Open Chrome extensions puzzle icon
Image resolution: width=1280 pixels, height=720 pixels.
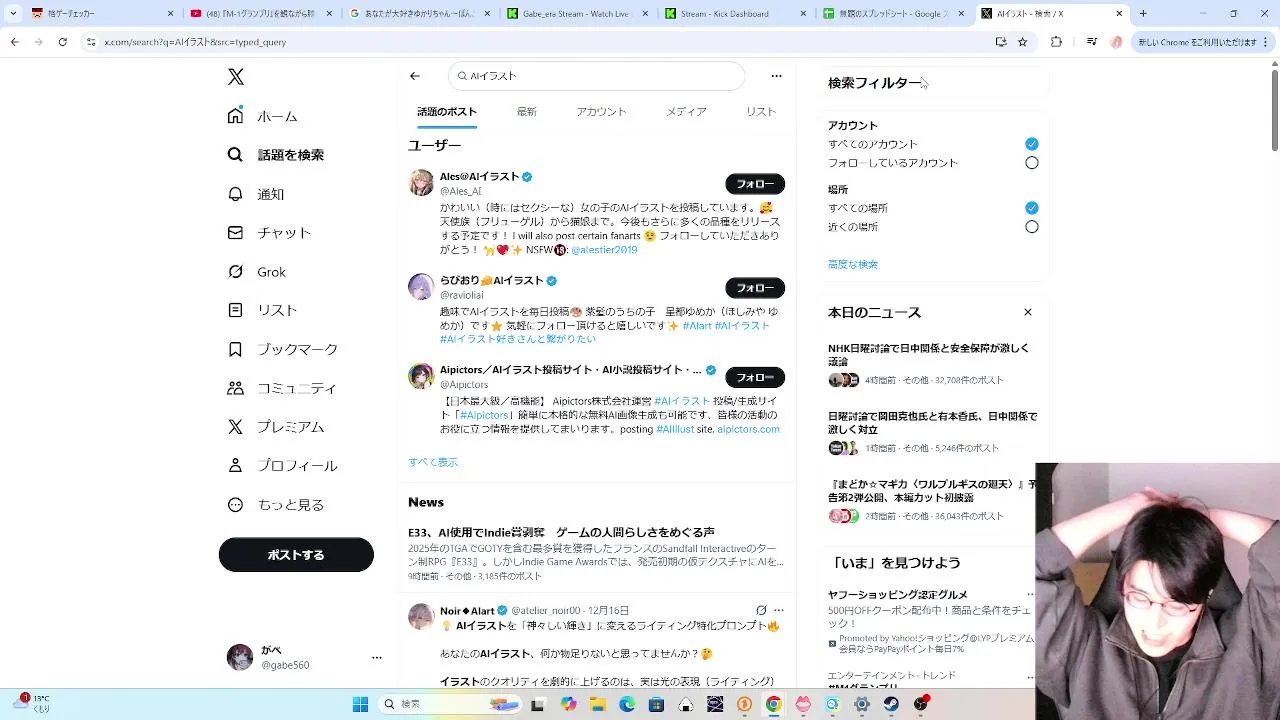(1056, 42)
